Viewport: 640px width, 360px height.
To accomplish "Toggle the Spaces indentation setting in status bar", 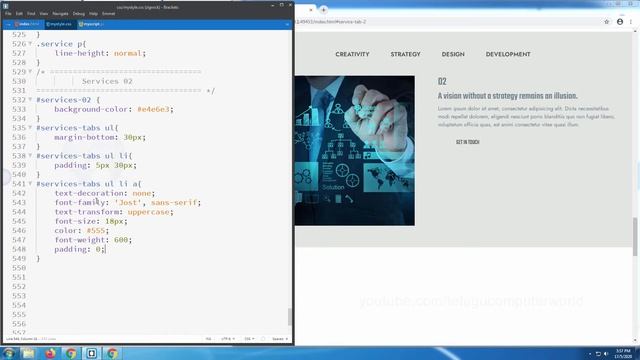I will [x=280, y=339].
